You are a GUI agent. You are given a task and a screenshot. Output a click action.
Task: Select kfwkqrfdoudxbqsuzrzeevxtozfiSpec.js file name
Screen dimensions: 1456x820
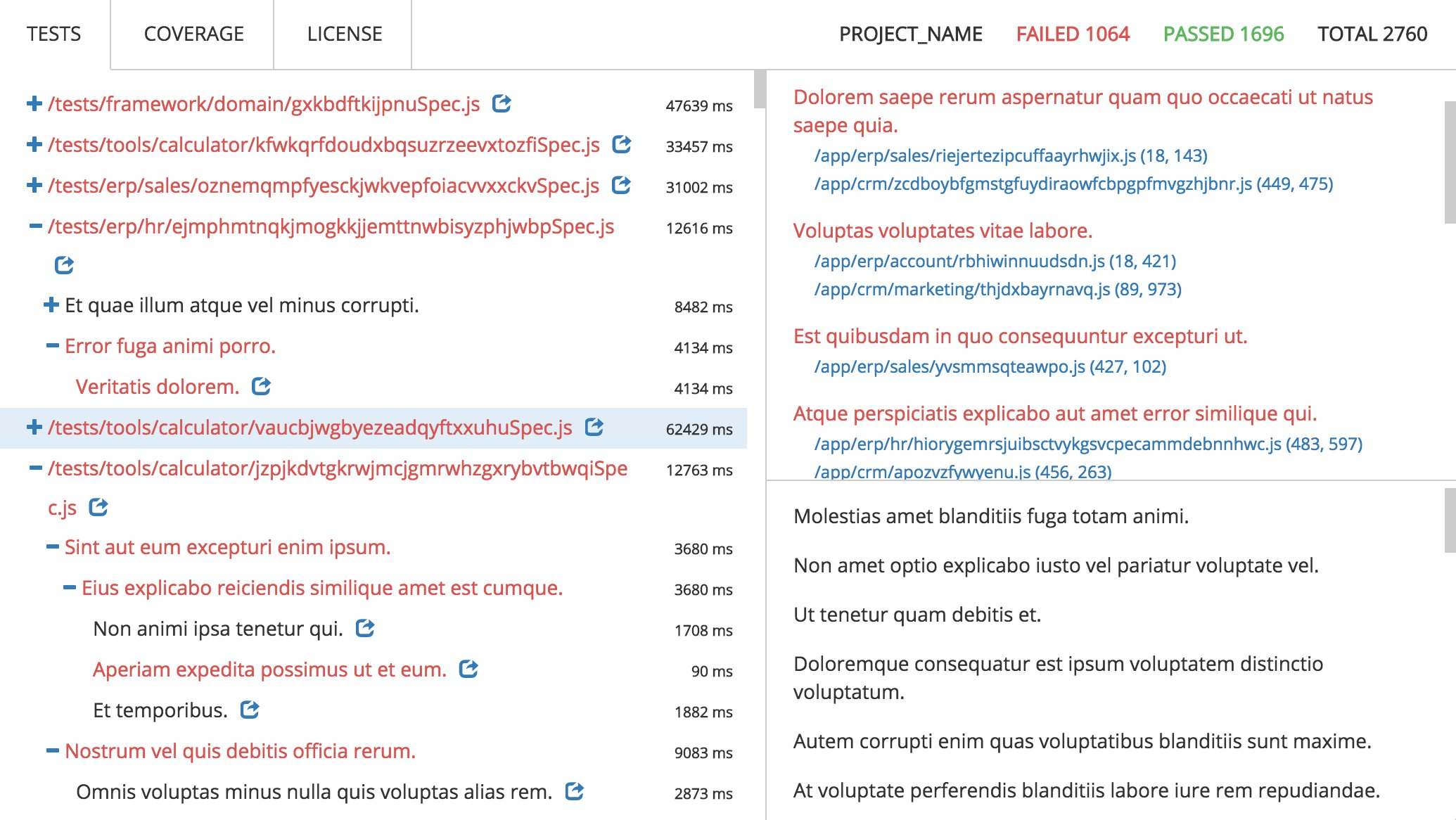click(x=324, y=144)
